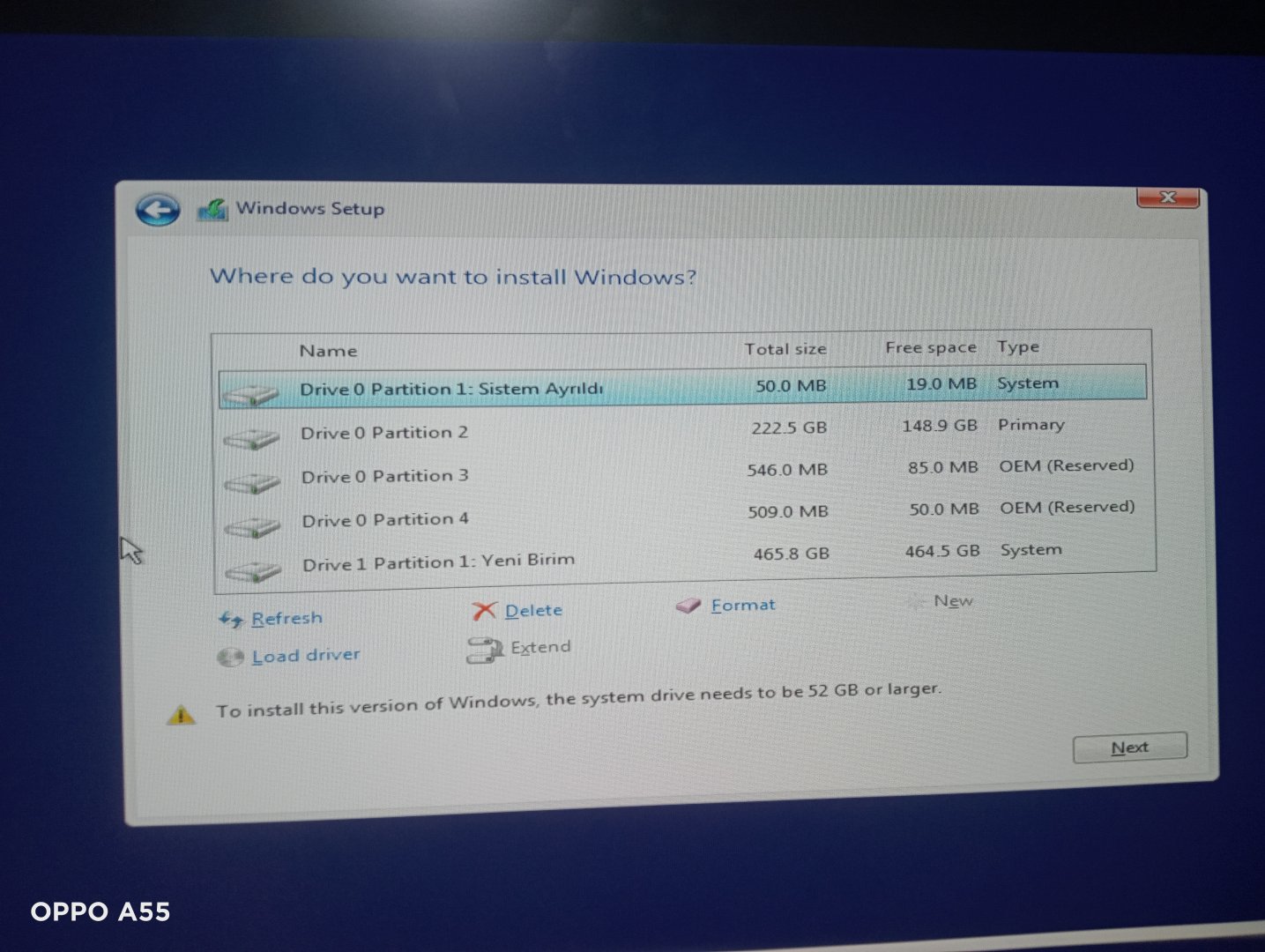Click the Refresh arrows icon
The height and width of the screenshot is (952, 1265).
tap(231, 620)
